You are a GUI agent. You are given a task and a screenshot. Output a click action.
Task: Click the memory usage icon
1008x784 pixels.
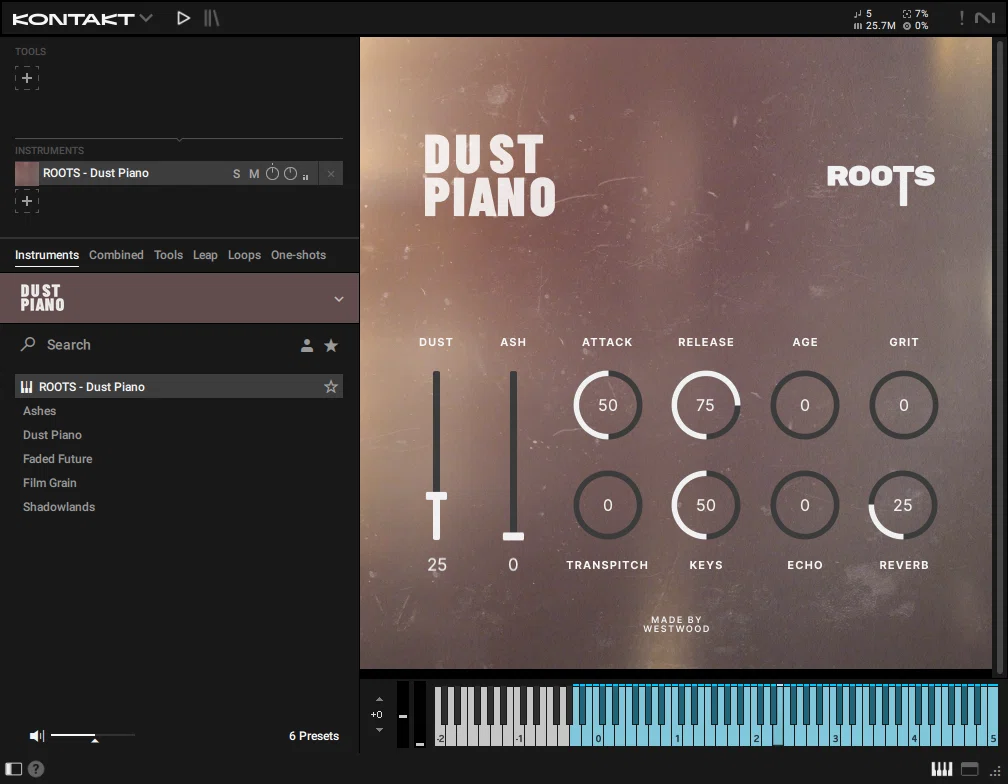(858, 26)
